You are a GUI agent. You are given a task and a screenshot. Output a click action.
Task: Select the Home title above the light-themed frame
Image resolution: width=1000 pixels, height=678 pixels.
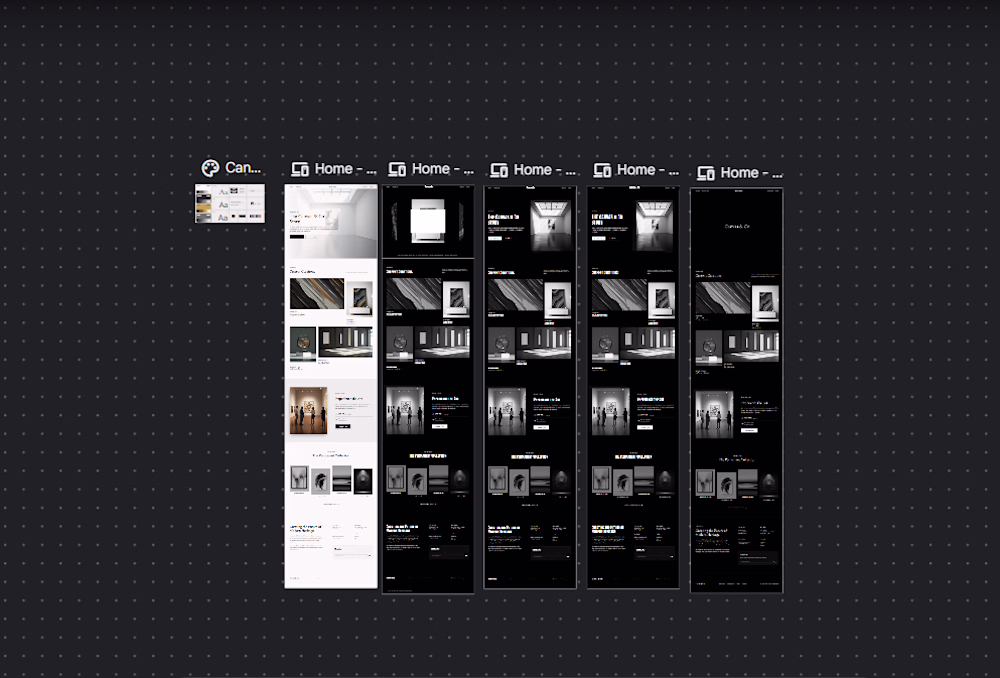tap(345, 169)
